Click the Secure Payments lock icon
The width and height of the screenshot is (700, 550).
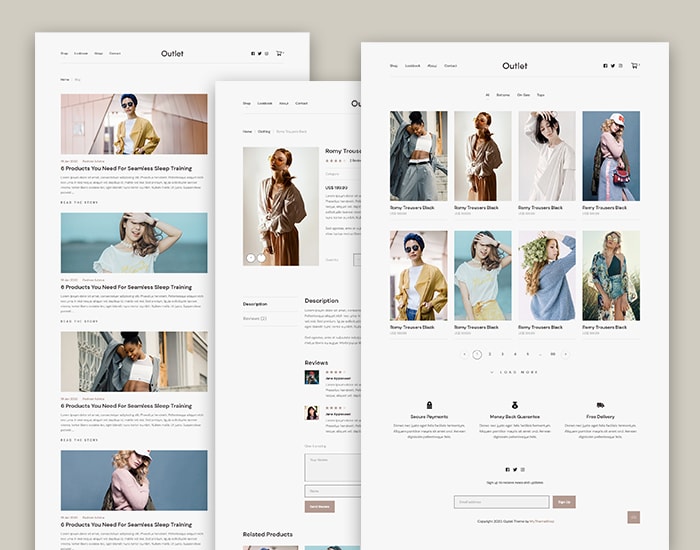coord(429,405)
